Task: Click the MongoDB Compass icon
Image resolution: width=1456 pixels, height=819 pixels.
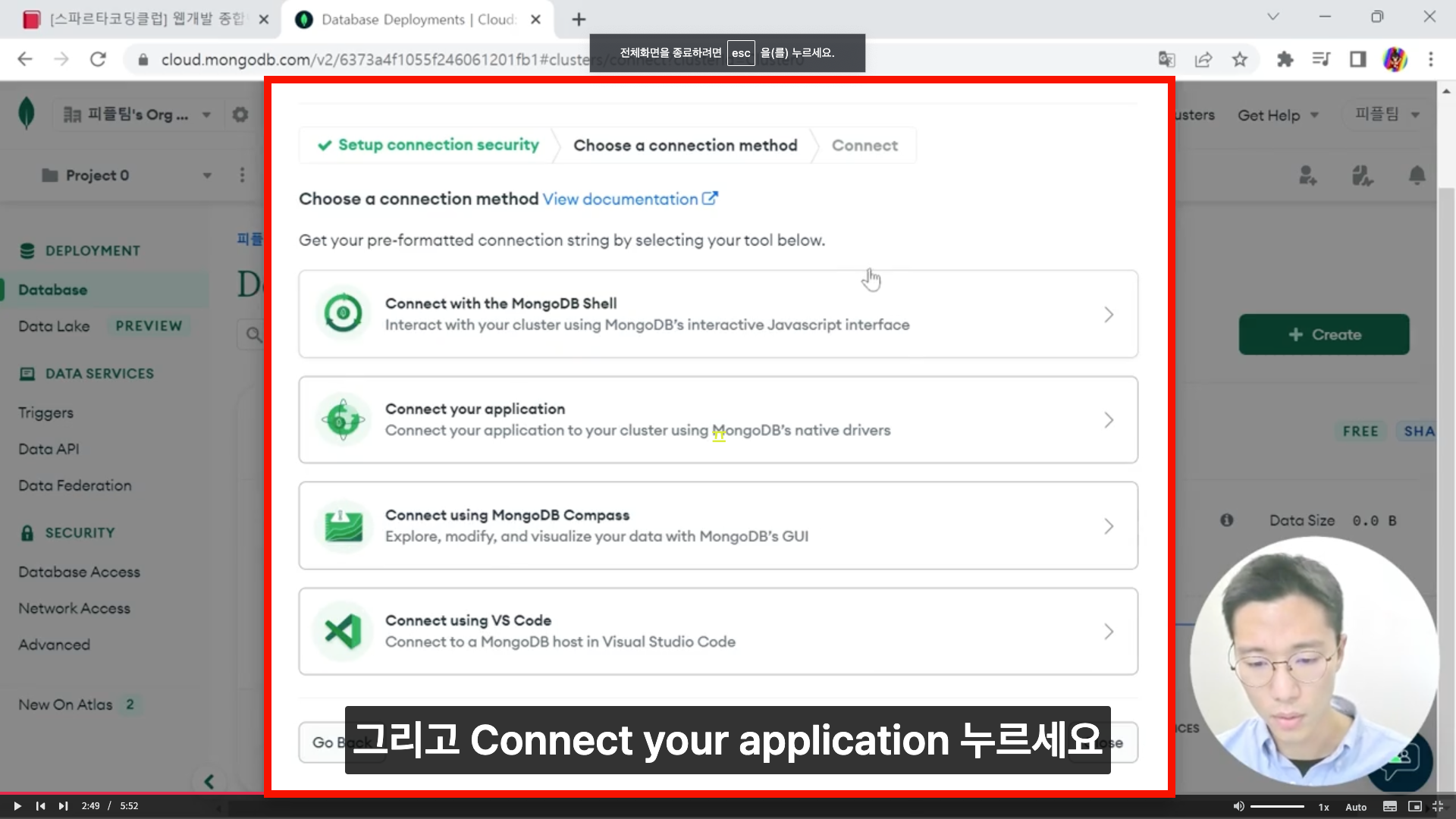Action: coord(343,526)
